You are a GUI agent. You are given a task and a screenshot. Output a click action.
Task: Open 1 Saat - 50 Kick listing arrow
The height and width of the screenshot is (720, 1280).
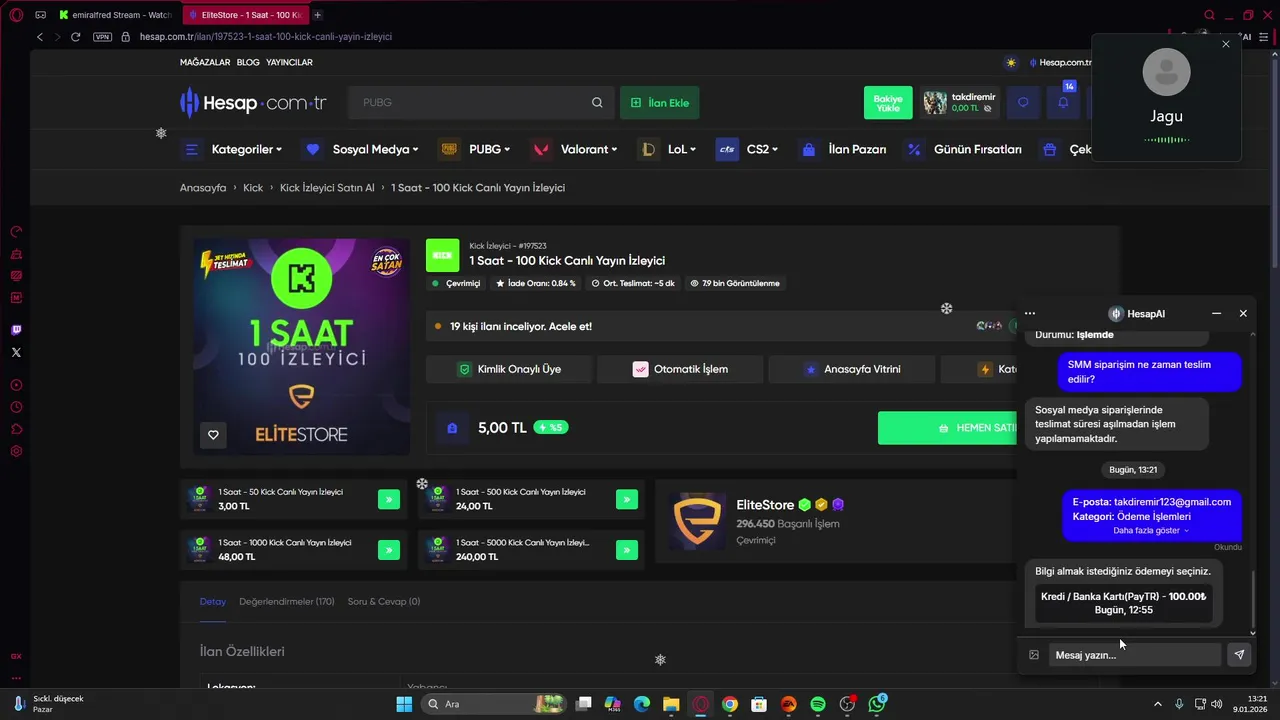tap(389, 499)
